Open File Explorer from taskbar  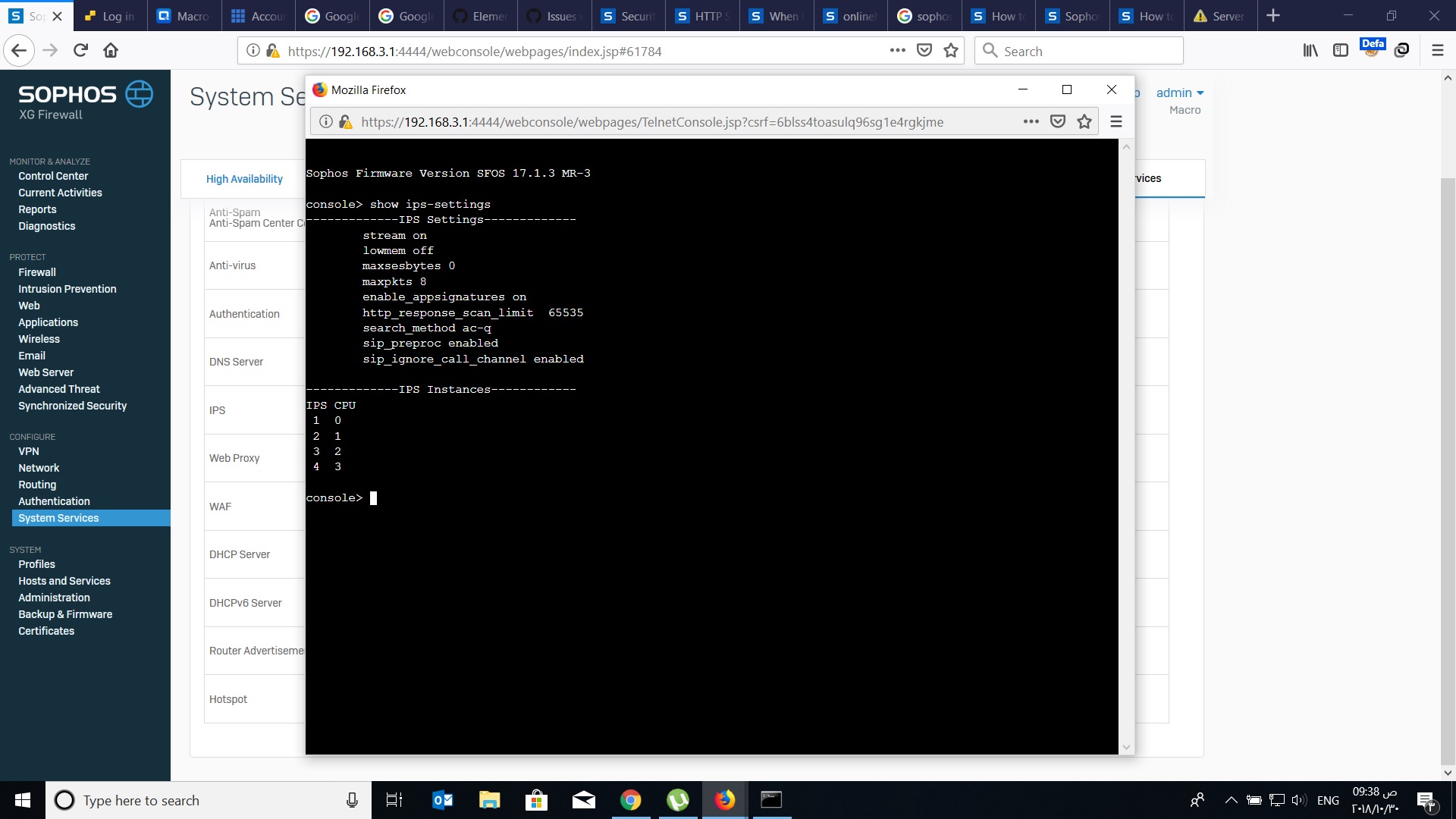489,800
